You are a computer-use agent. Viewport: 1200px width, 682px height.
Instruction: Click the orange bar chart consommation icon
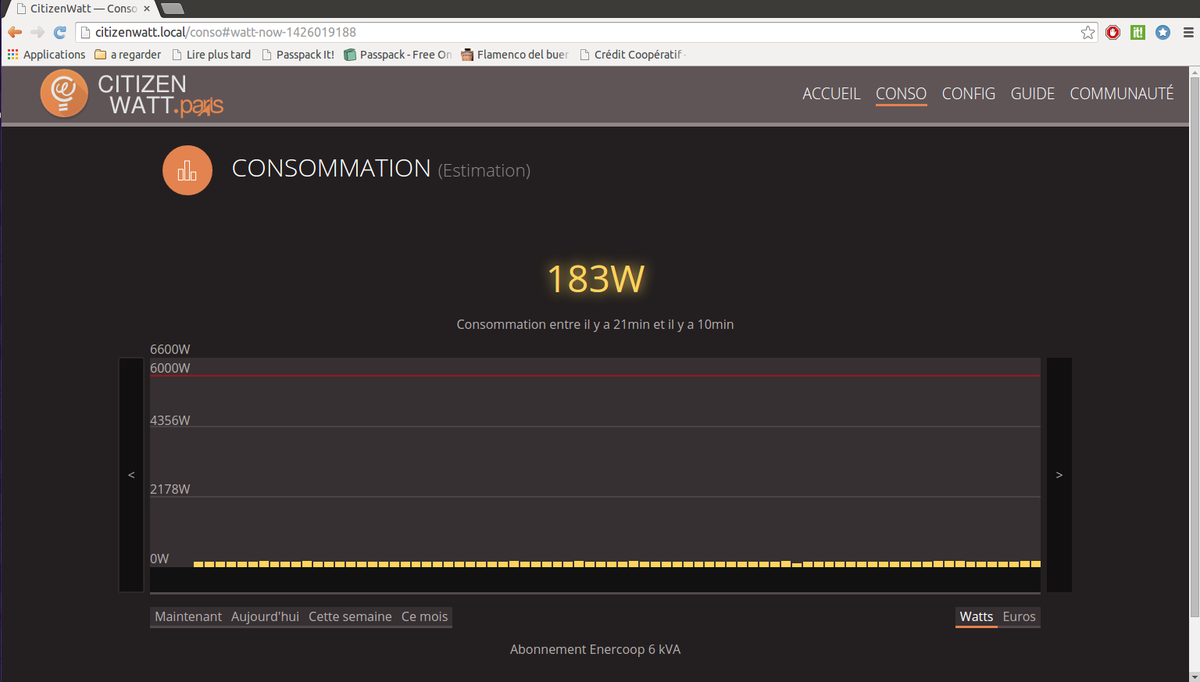coord(187,170)
